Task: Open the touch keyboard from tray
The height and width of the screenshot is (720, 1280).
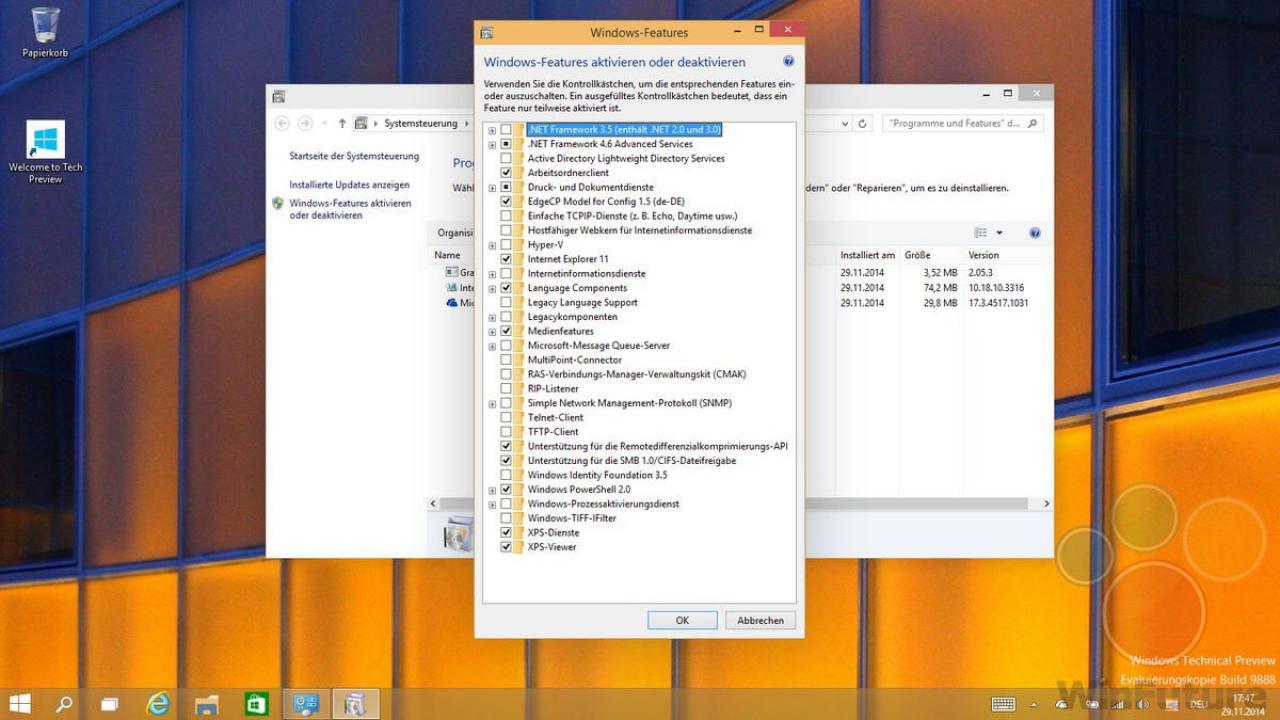Action: click(1003, 704)
